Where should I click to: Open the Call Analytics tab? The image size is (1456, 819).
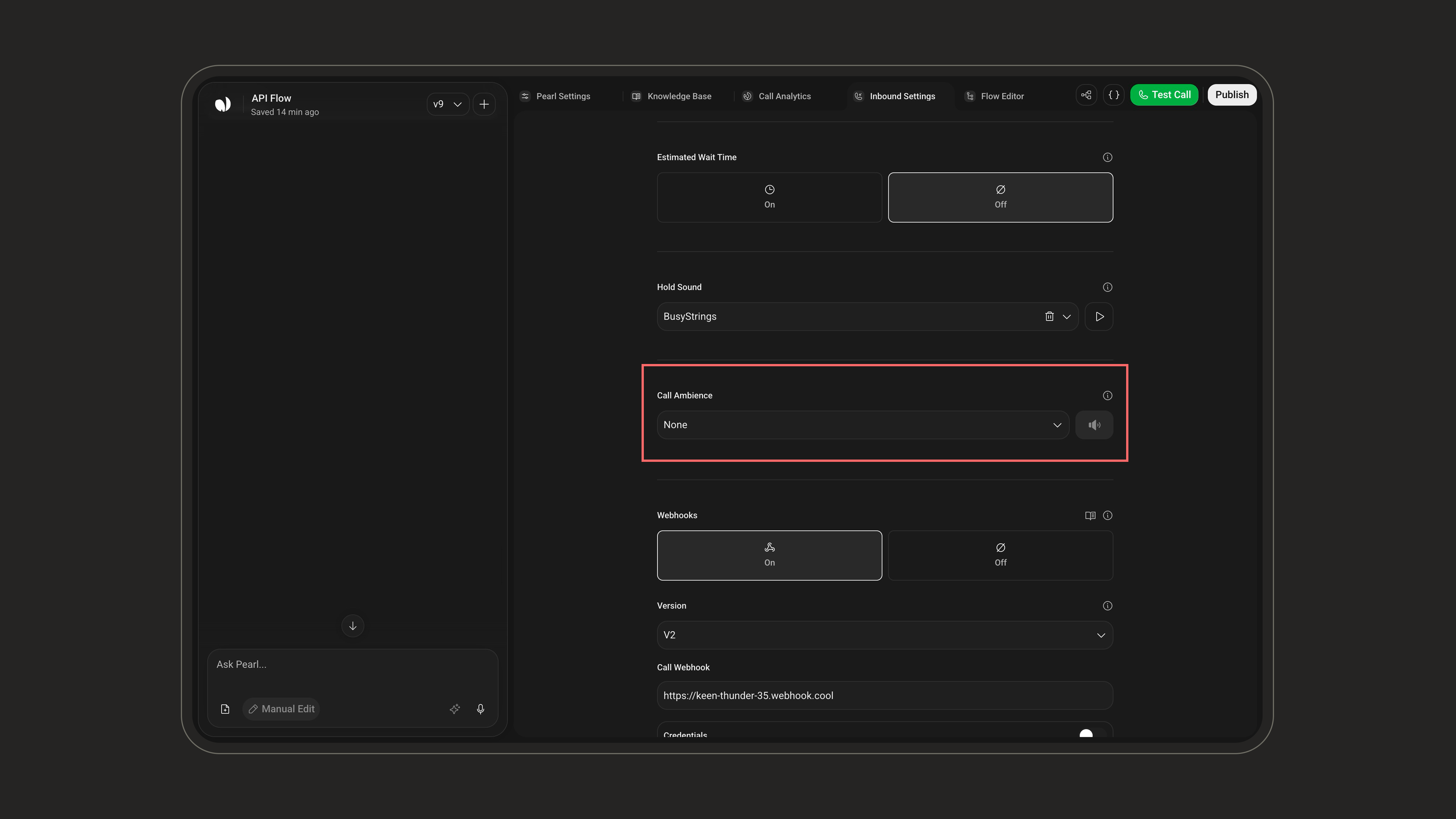pos(777,96)
